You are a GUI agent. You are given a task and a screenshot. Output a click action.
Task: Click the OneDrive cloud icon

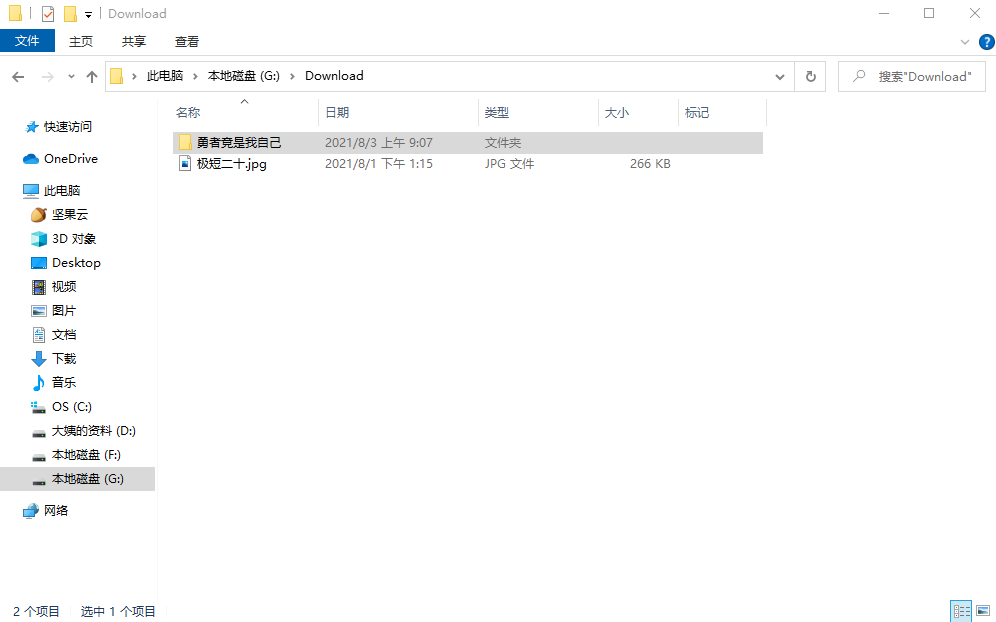point(31,159)
